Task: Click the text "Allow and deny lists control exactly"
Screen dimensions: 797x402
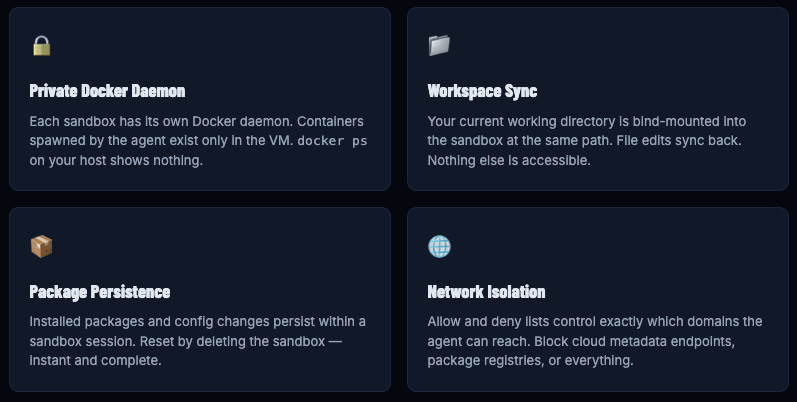Action: (542, 321)
